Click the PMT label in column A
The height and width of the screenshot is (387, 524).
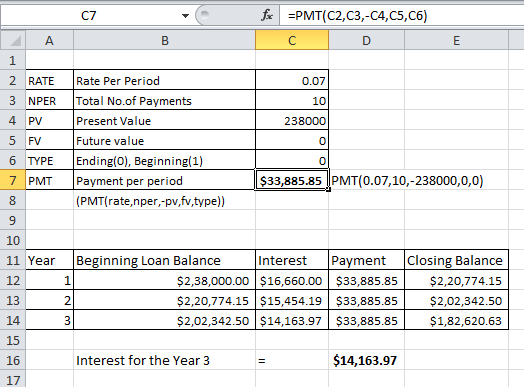click(49, 180)
